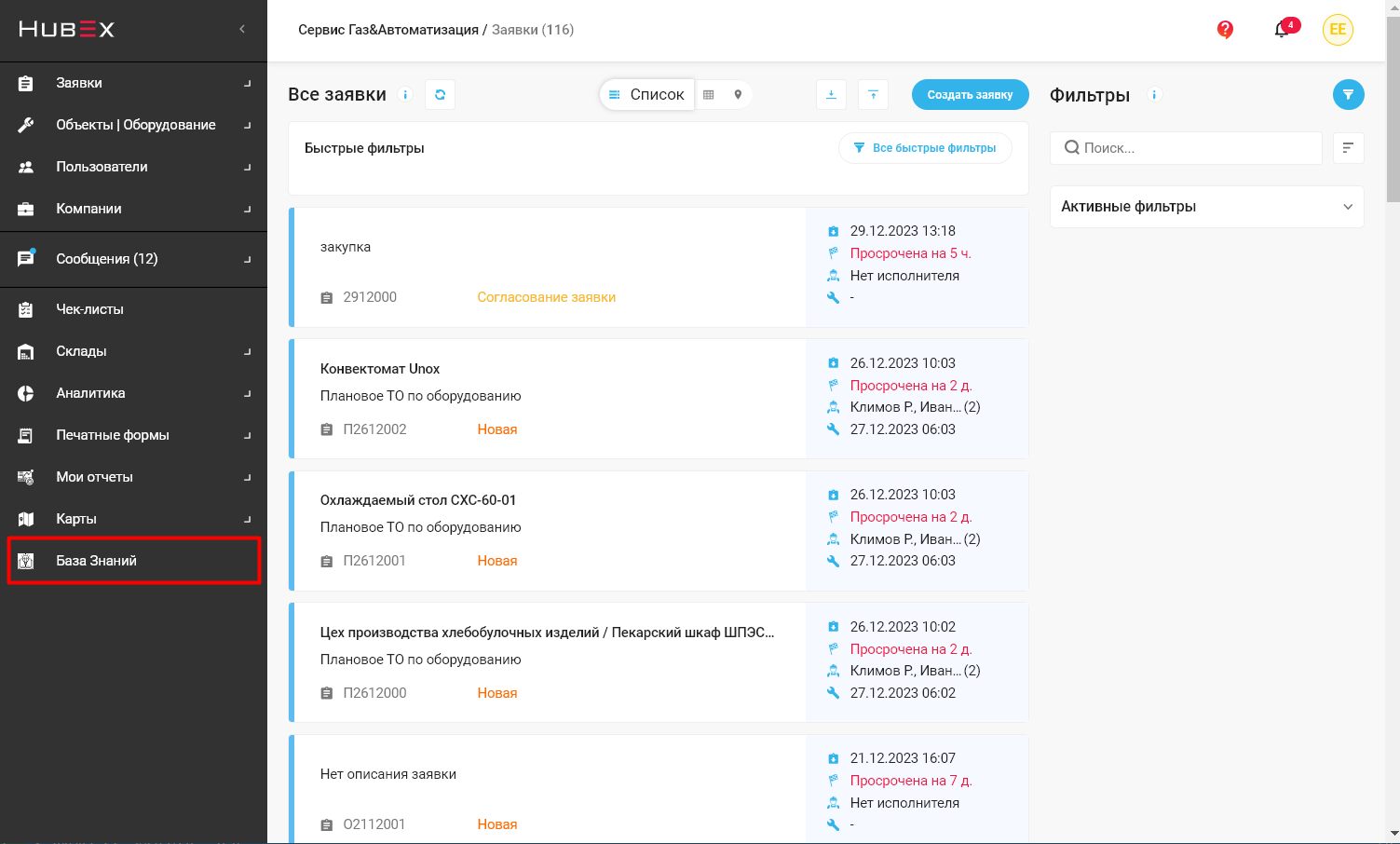This screenshot has height=844, width=1400.
Task: Focus the Поиск filter search field
Action: [1186, 148]
